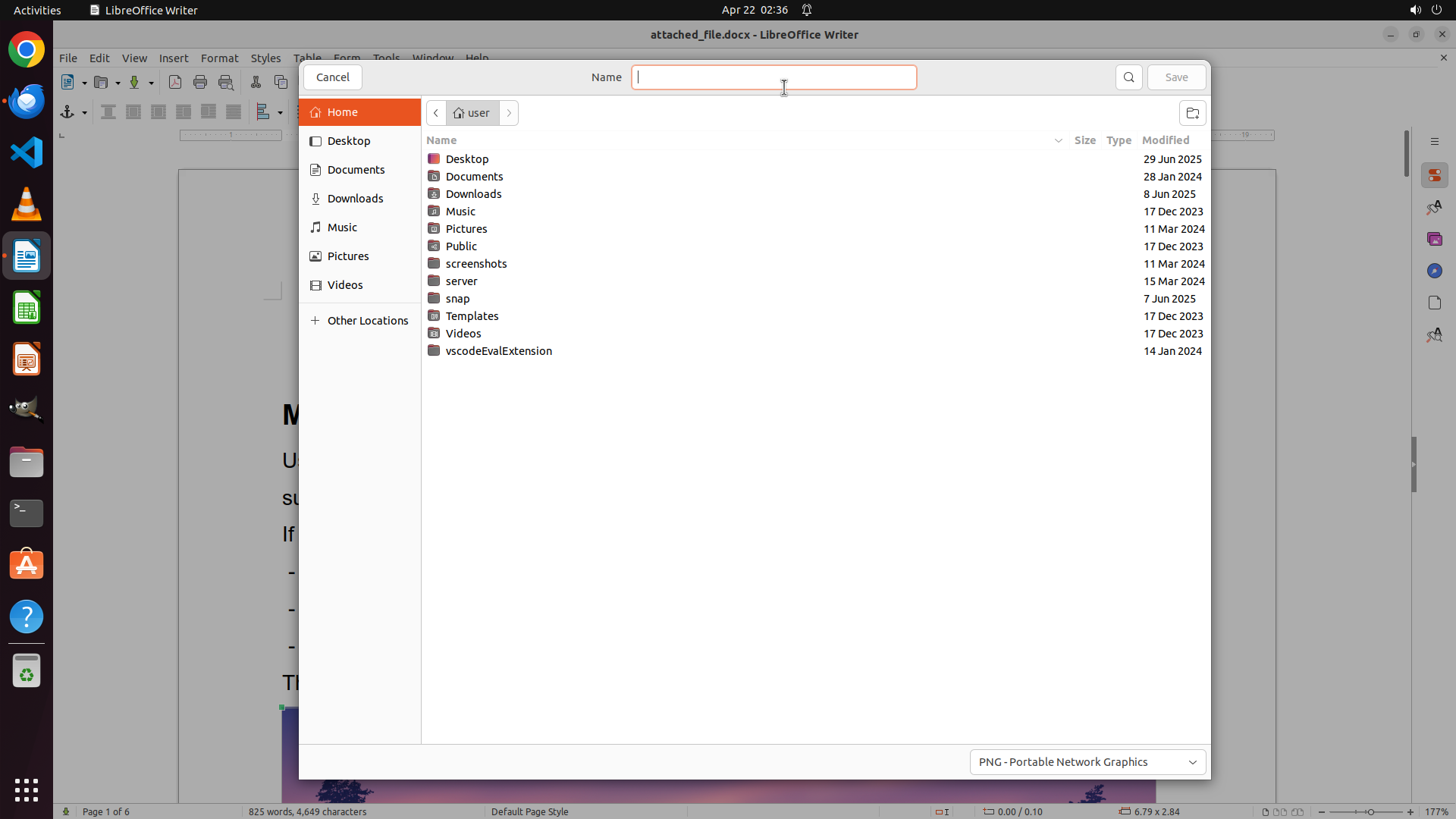Open the sidebar settings hamburger menu
Image resolution: width=1456 pixels, height=819 pixels.
[x=1434, y=142]
